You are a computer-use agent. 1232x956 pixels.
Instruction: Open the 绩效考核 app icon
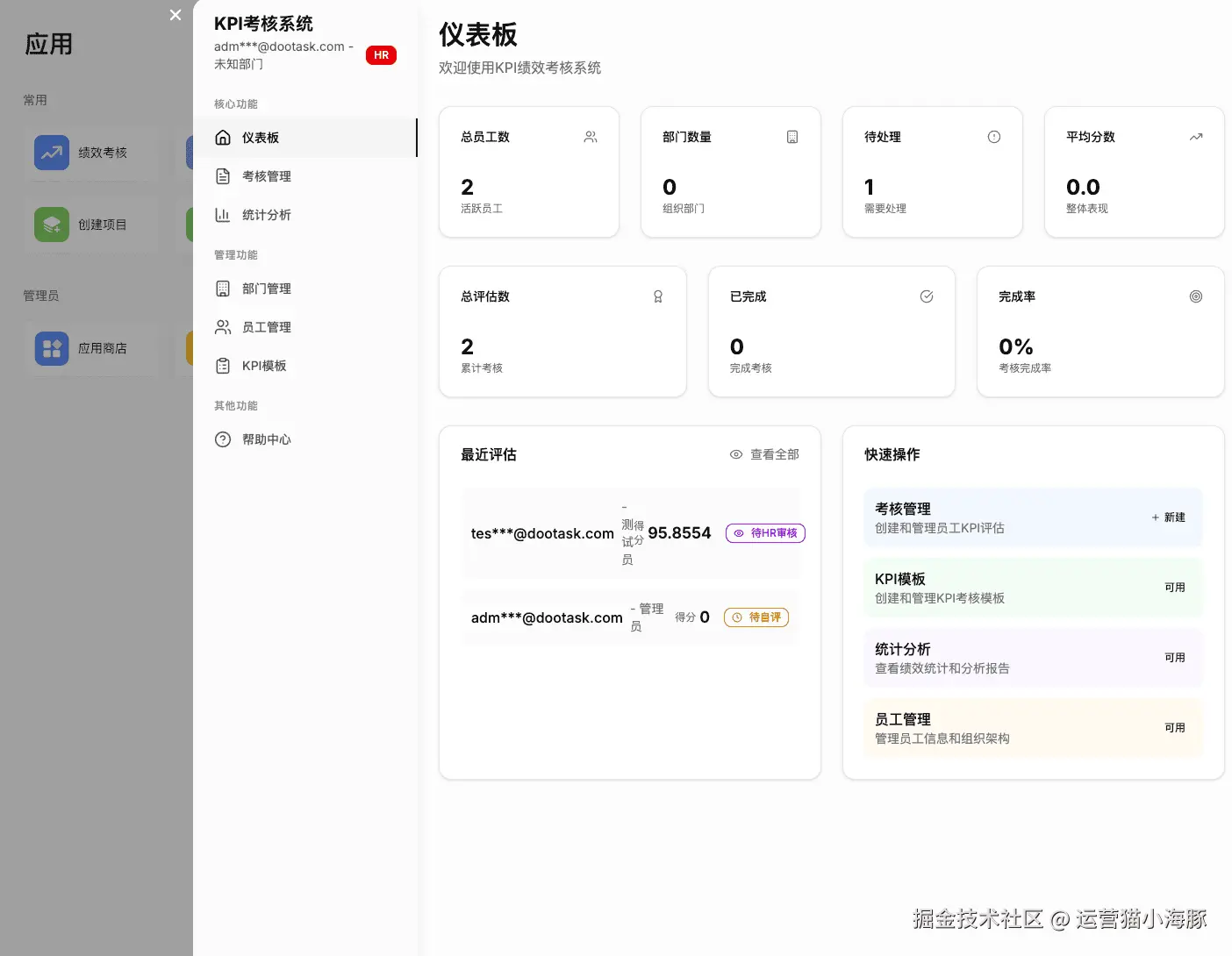pos(52,153)
